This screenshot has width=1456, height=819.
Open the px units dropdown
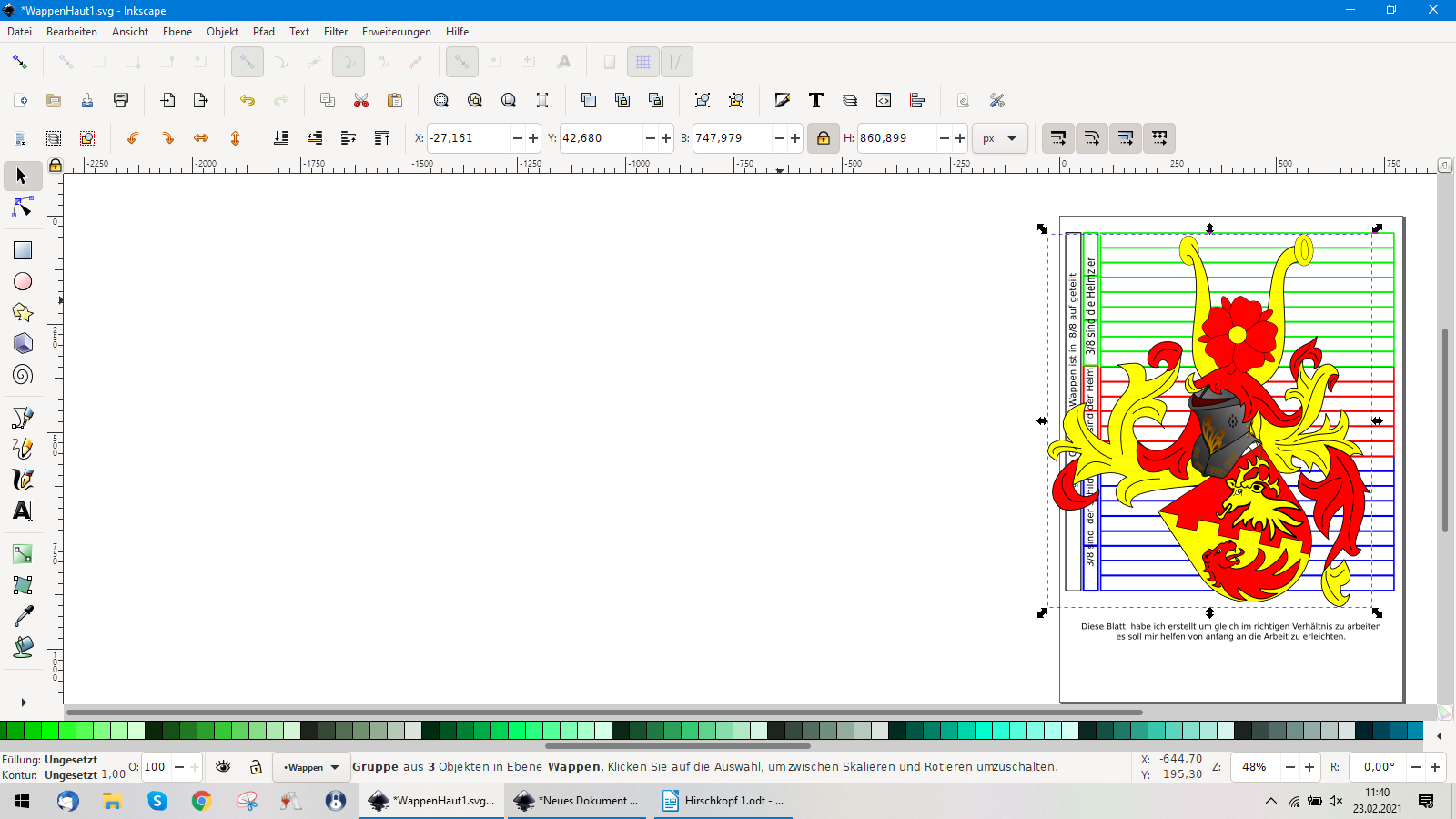1000,138
